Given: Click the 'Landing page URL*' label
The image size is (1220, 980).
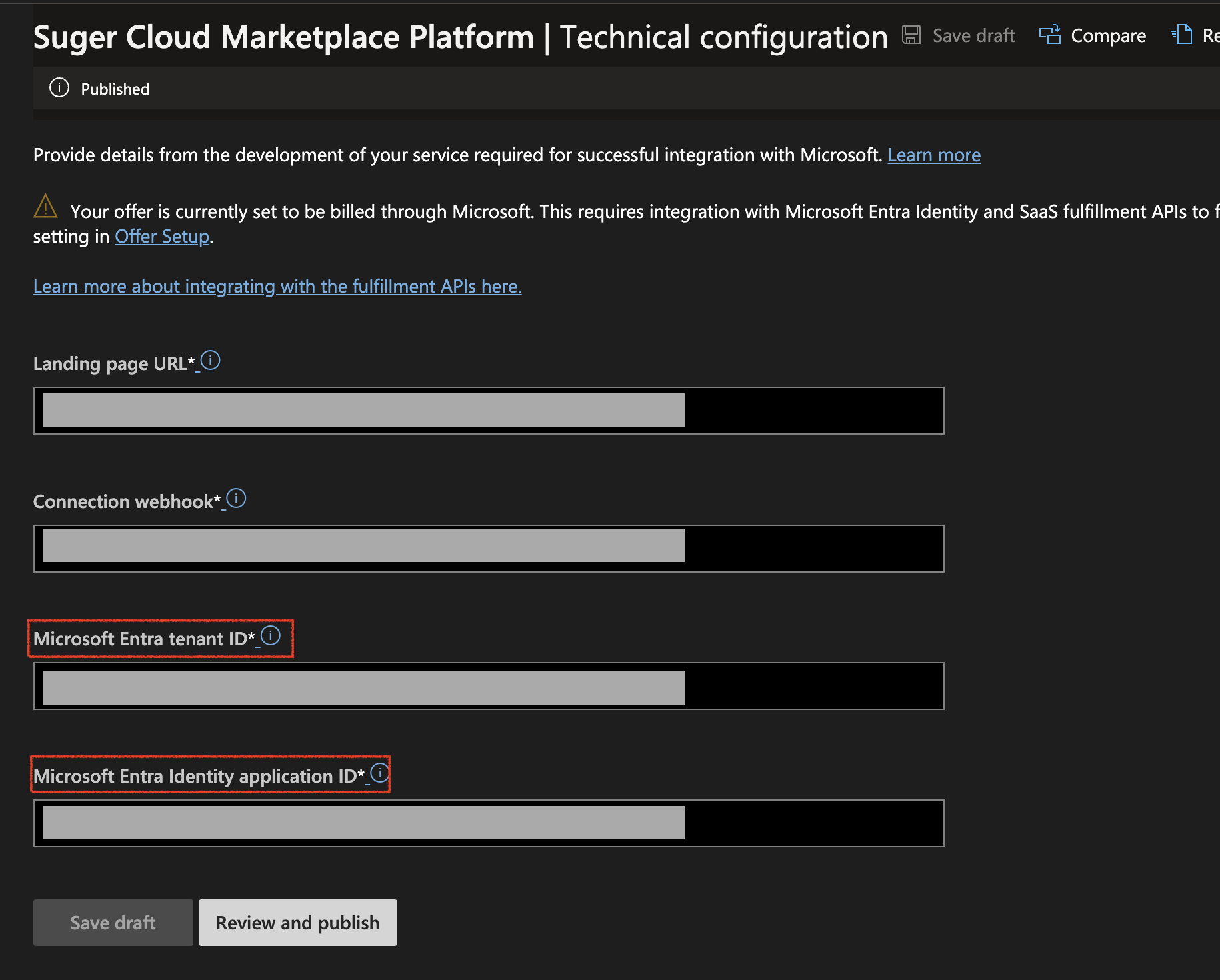Looking at the screenshot, I should coord(114,364).
